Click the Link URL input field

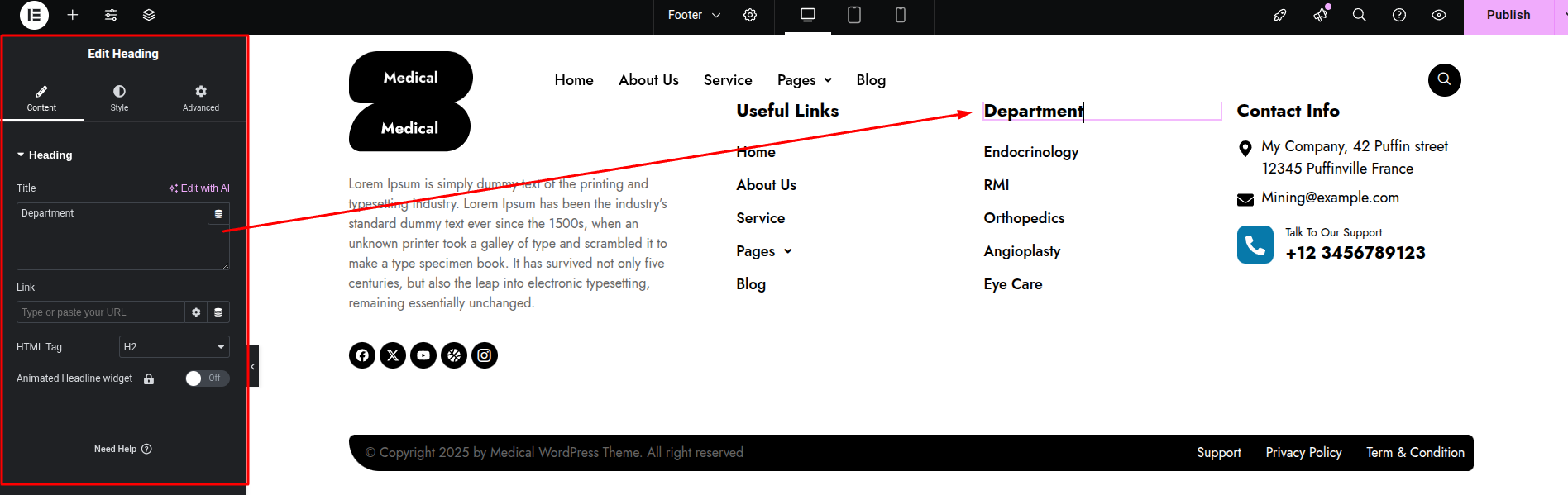pos(99,312)
